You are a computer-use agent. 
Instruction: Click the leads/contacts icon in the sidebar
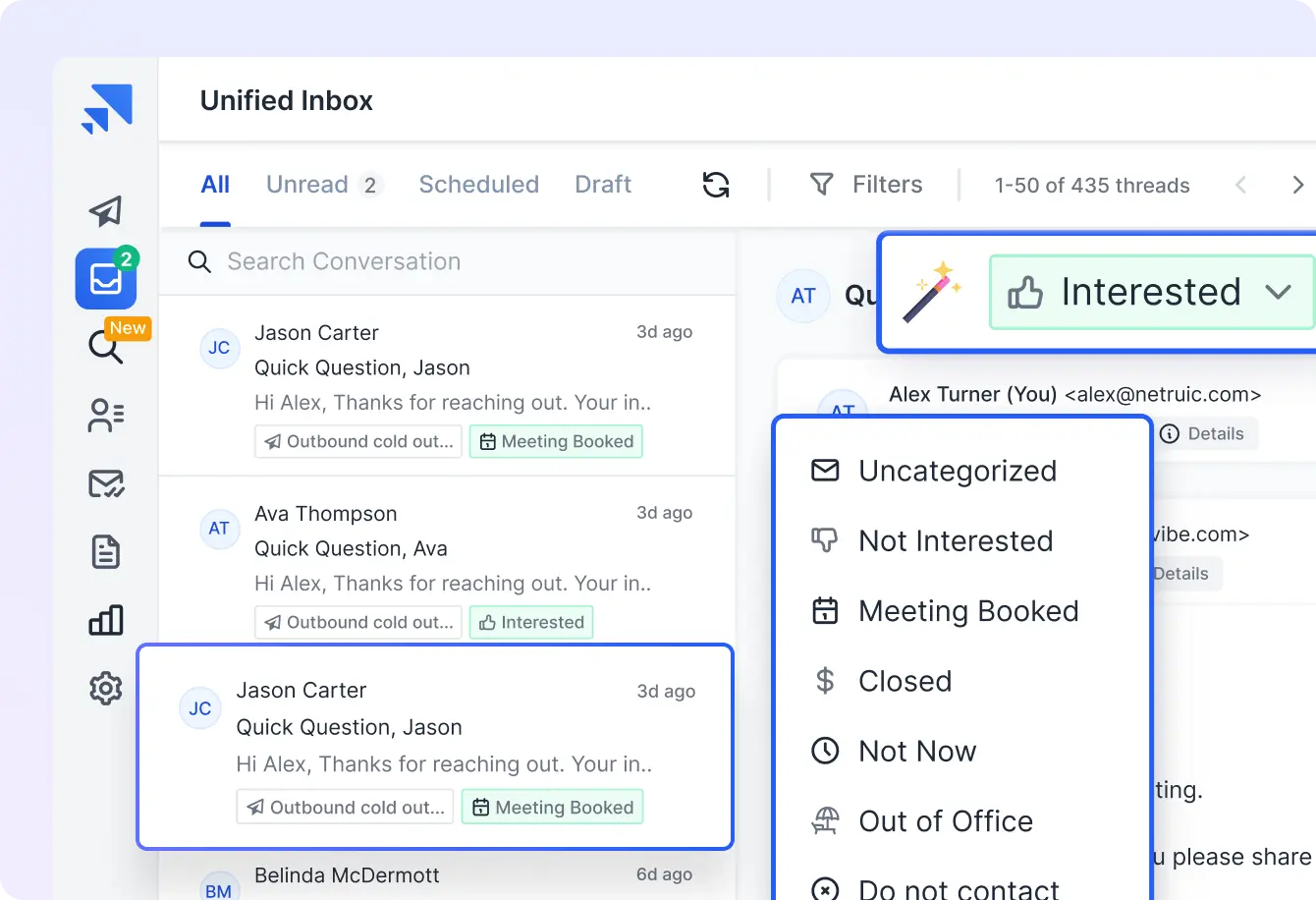(106, 416)
